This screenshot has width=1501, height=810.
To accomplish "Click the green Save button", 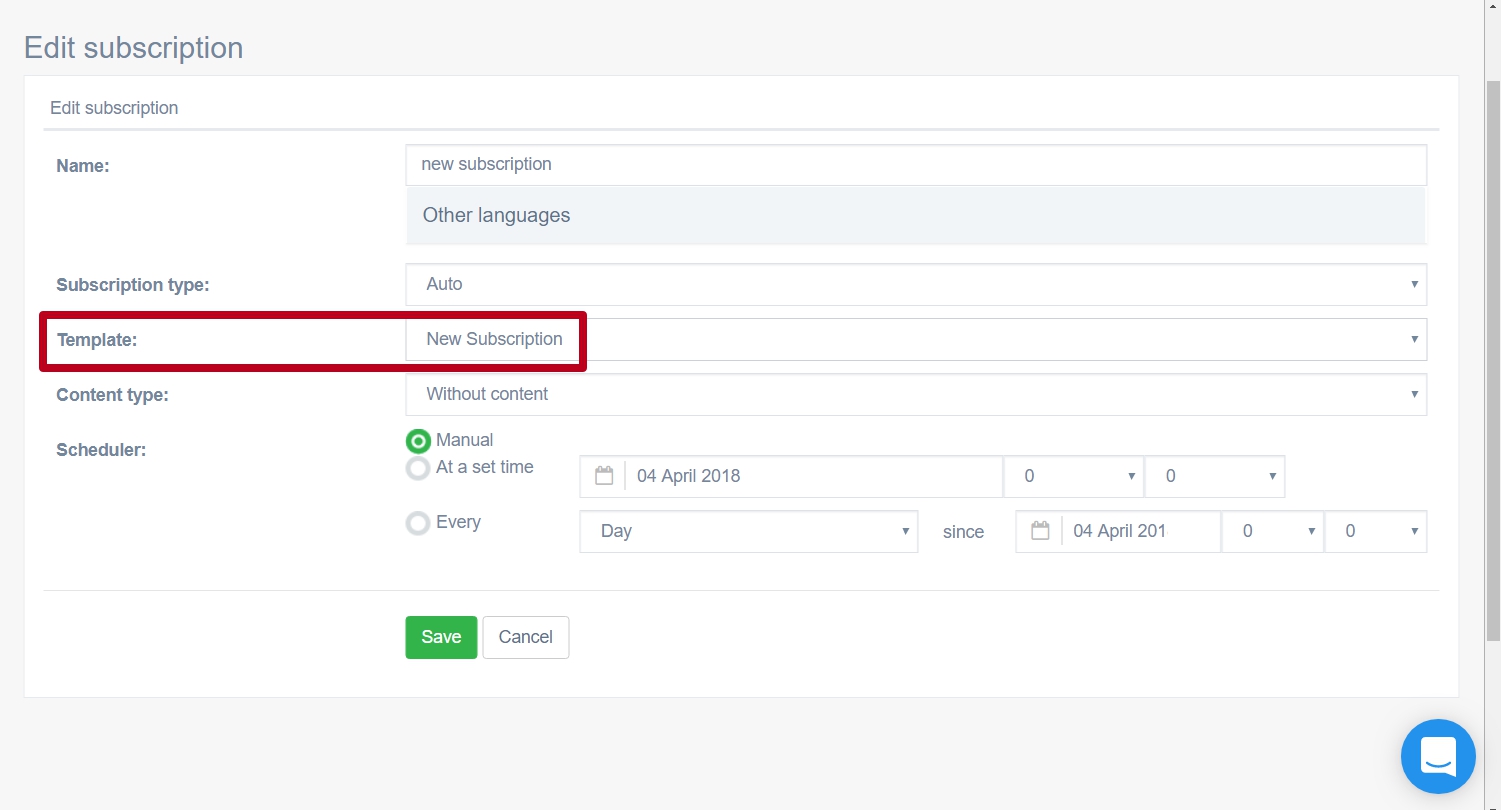I will [441, 637].
